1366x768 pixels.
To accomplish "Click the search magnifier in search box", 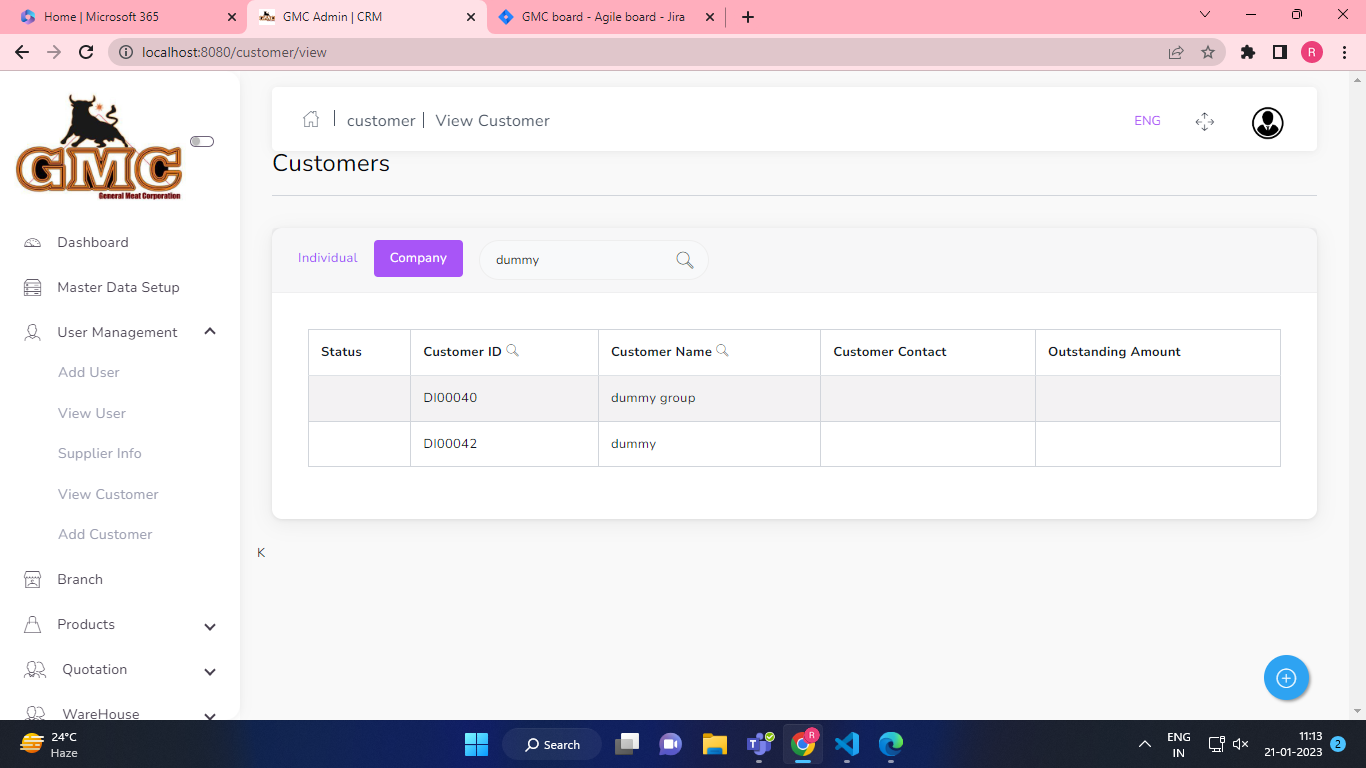I will [685, 260].
